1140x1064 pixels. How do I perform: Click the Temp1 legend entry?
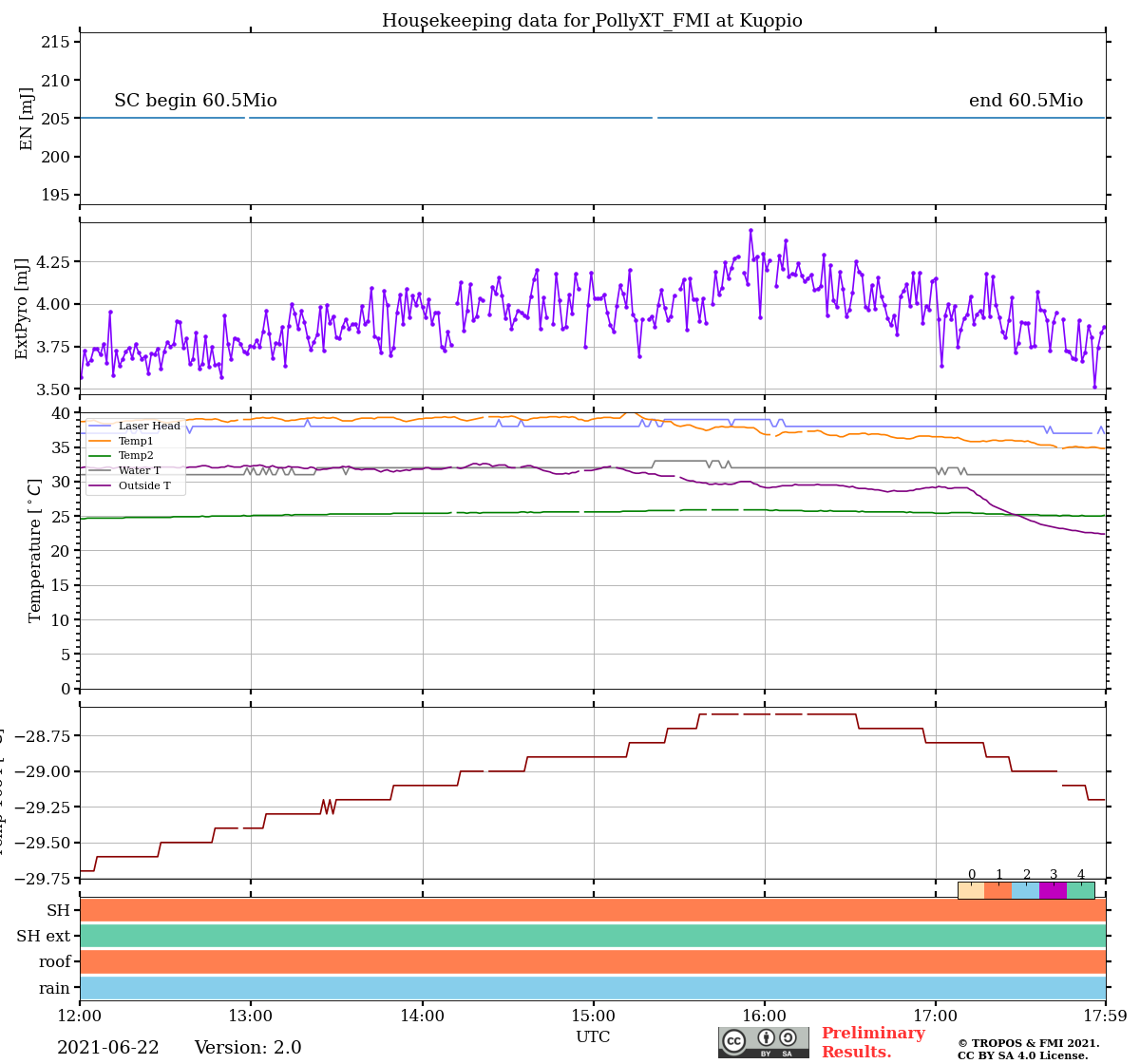tap(122, 441)
